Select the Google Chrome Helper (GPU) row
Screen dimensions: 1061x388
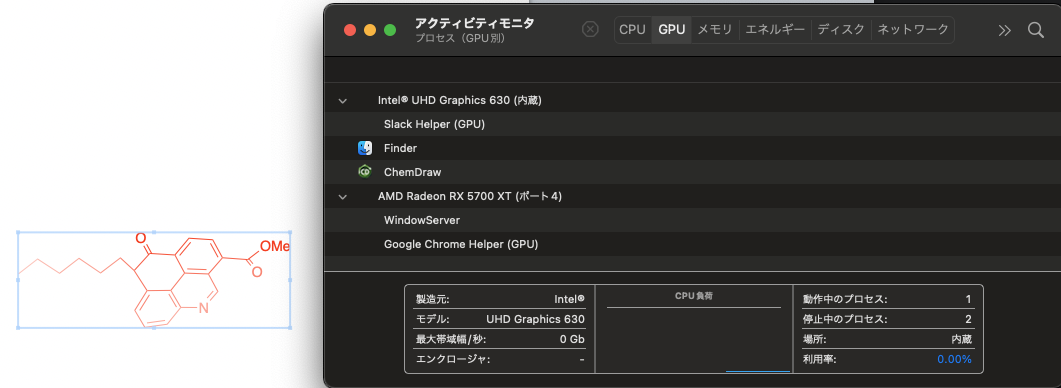pyautogui.click(x=692, y=244)
